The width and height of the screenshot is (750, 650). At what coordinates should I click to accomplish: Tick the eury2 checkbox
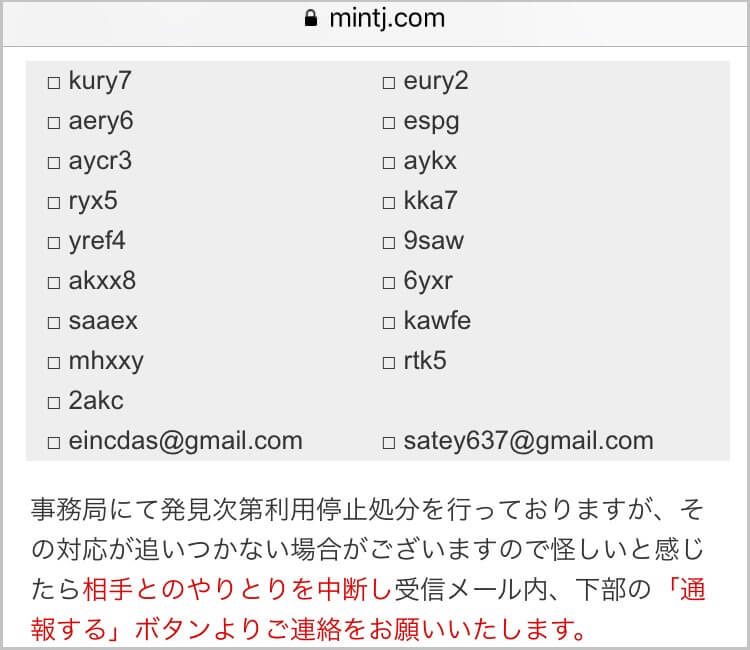point(389,82)
